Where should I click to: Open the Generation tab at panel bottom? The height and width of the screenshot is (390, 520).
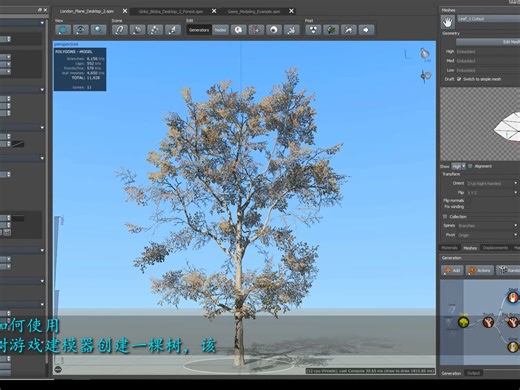tap(451, 373)
